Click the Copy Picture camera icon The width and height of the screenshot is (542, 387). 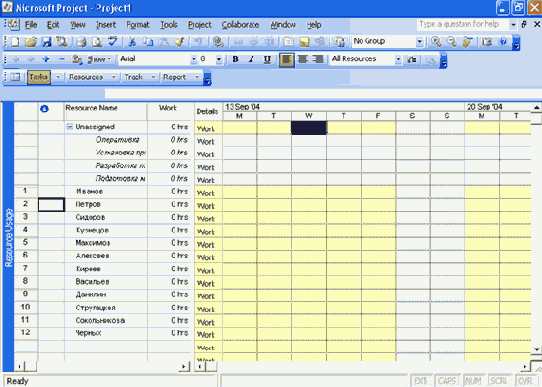(487, 42)
